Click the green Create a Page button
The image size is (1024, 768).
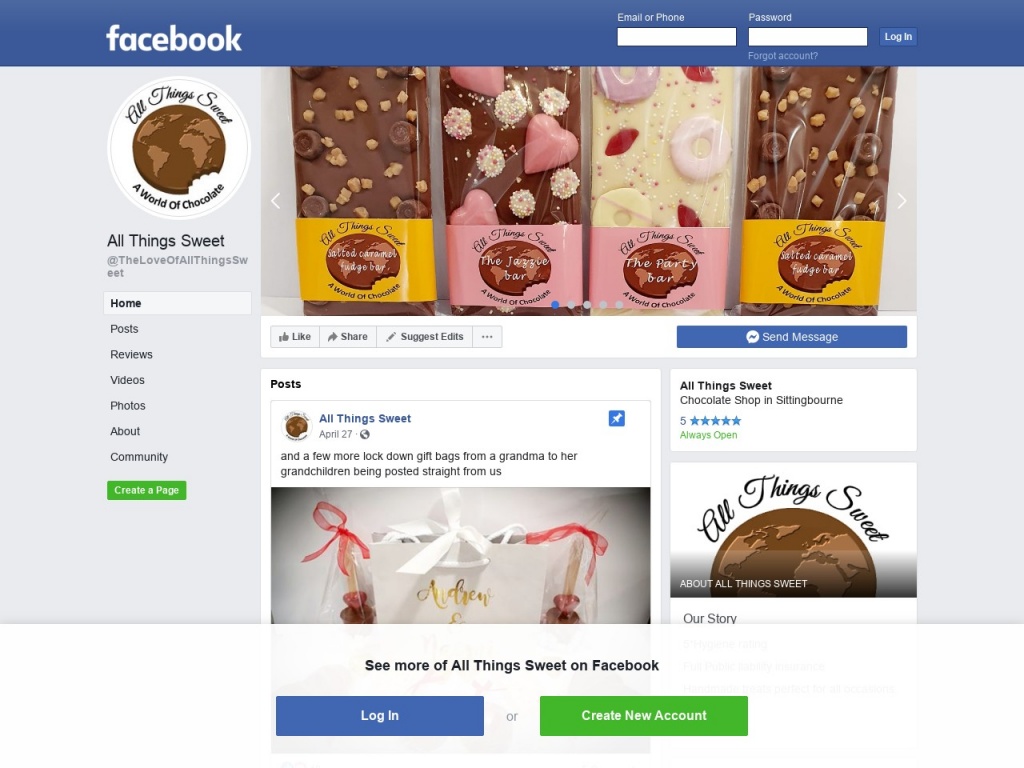coord(147,490)
